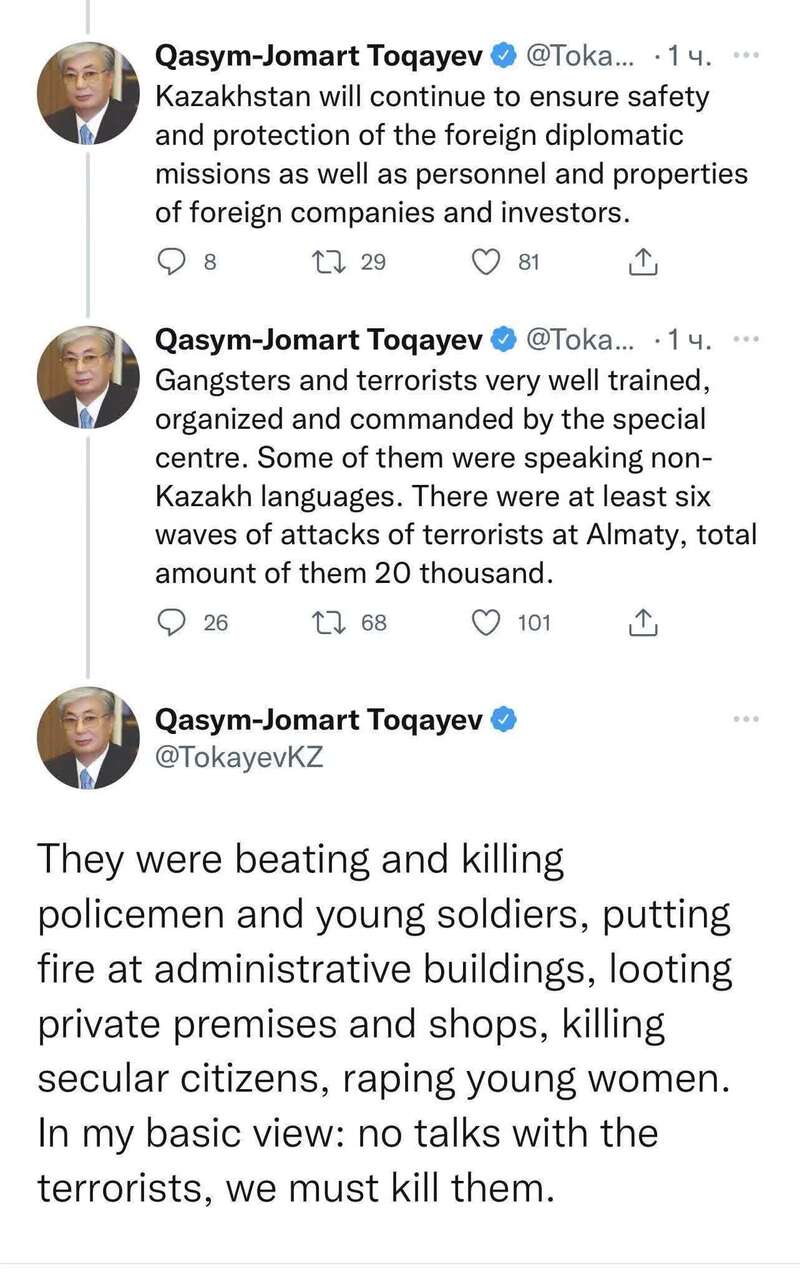The image size is (800, 1277).
Task: Open the first tweet's profile picture
Action: click(88, 93)
